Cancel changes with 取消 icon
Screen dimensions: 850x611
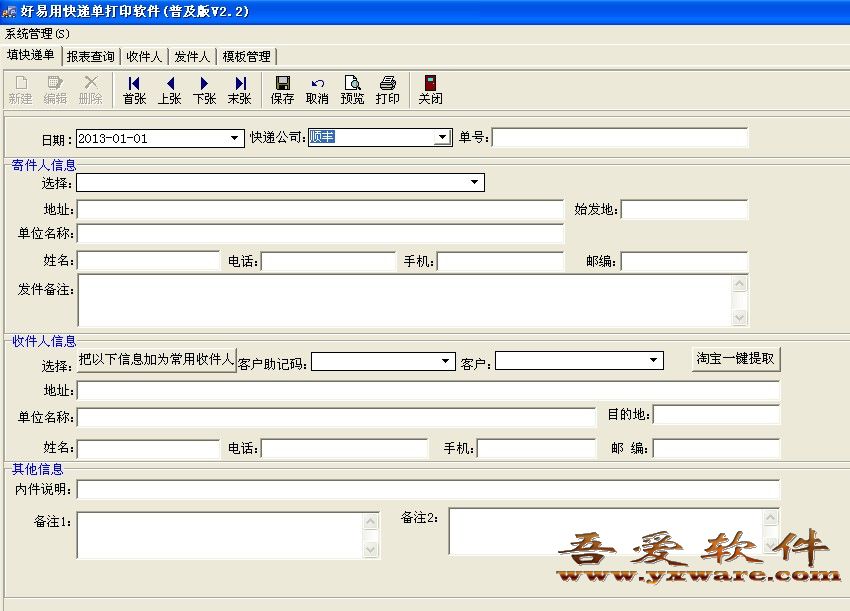(x=317, y=89)
